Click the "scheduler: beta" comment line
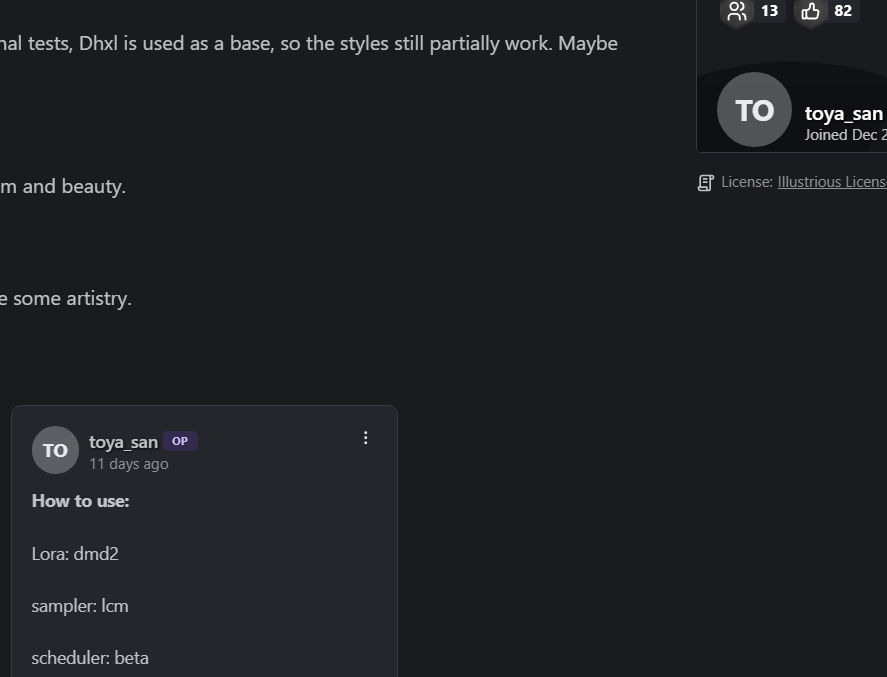This screenshot has width=887, height=677. tap(90, 658)
